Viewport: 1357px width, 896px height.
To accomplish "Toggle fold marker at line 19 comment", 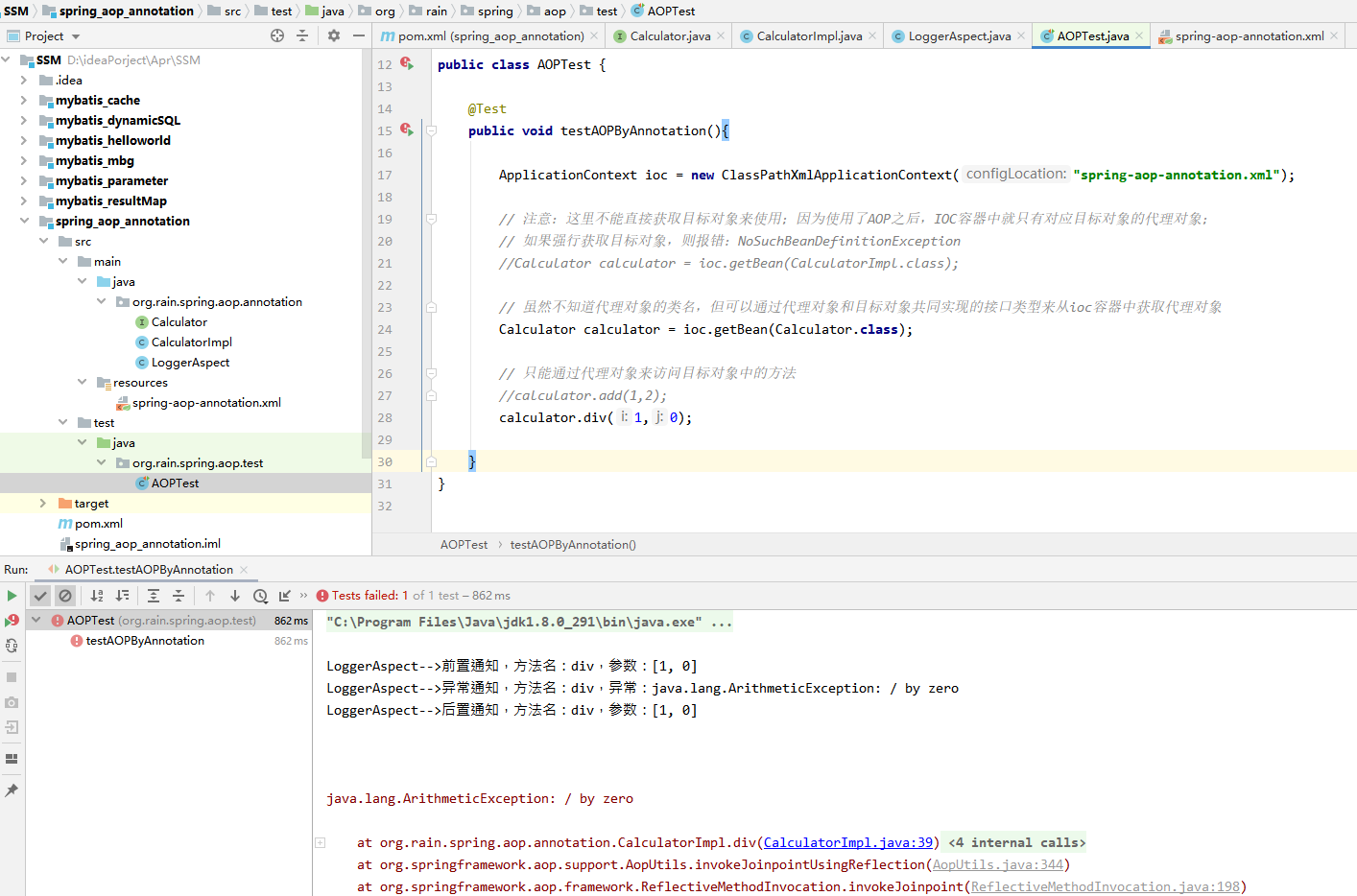I will coord(432,219).
